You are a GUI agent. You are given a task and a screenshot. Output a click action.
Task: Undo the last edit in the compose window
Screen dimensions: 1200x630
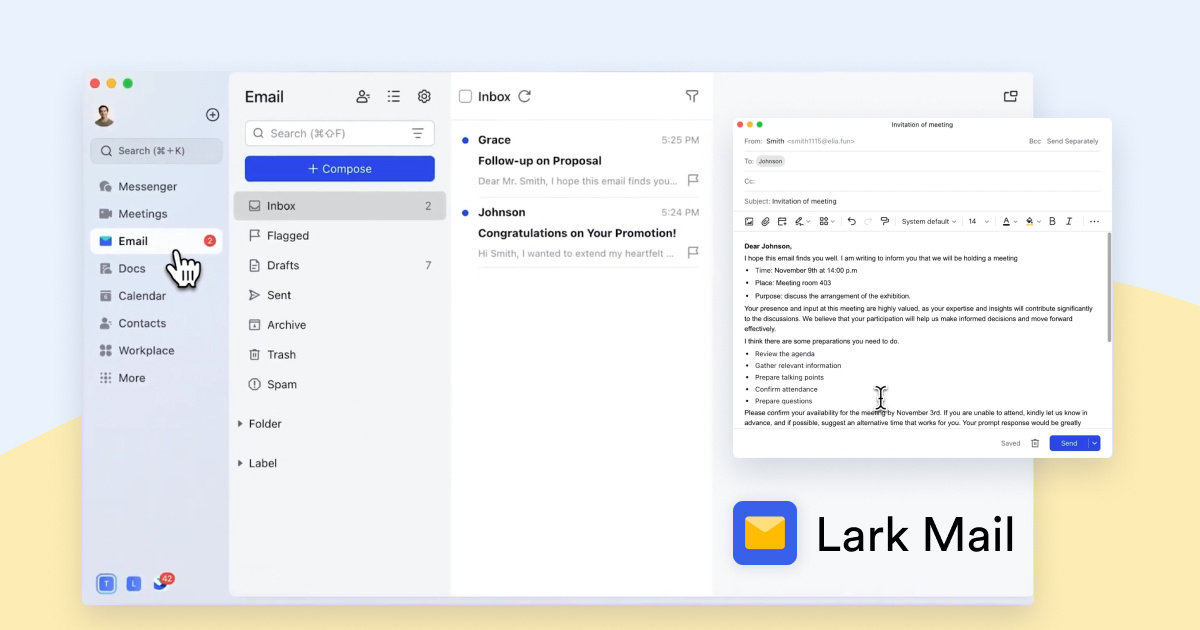tap(852, 221)
